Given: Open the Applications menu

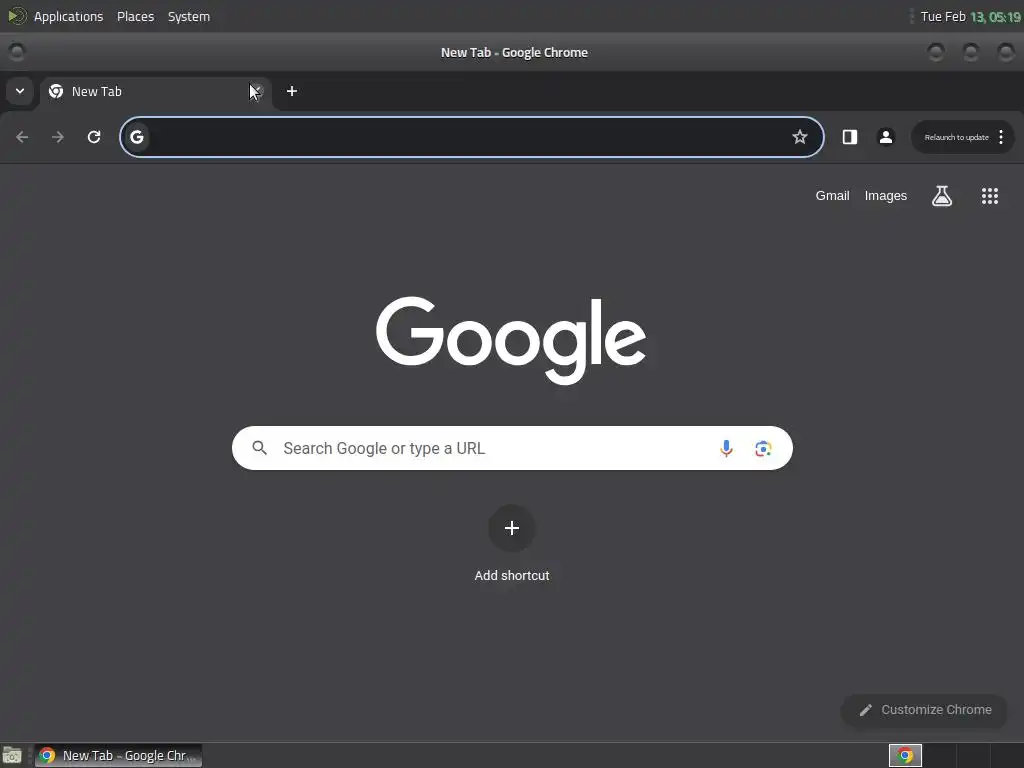Looking at the screenshot, I should click(x=69, y=16).
